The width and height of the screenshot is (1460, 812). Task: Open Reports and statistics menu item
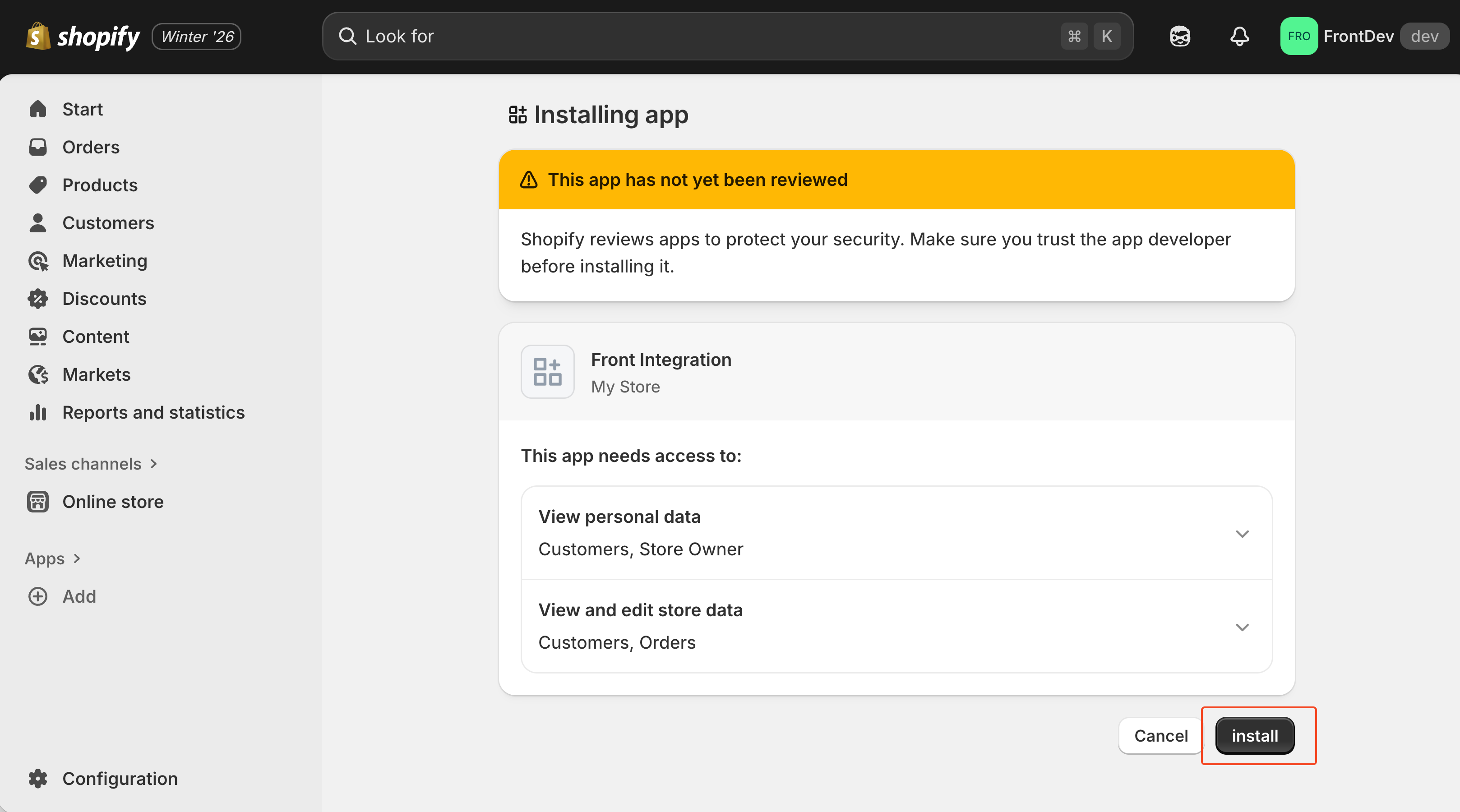pos(153,412)
